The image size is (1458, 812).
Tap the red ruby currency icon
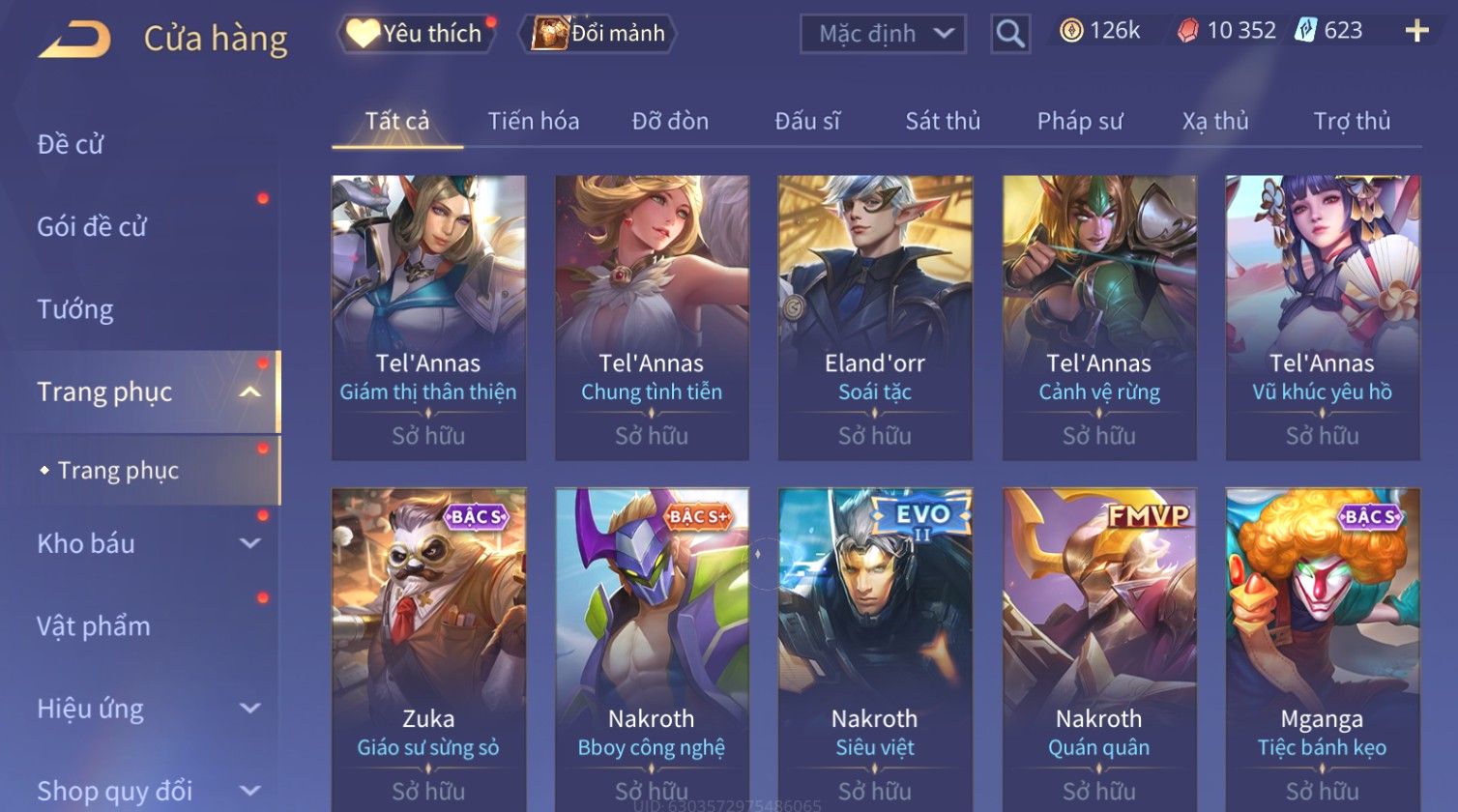1187,31
